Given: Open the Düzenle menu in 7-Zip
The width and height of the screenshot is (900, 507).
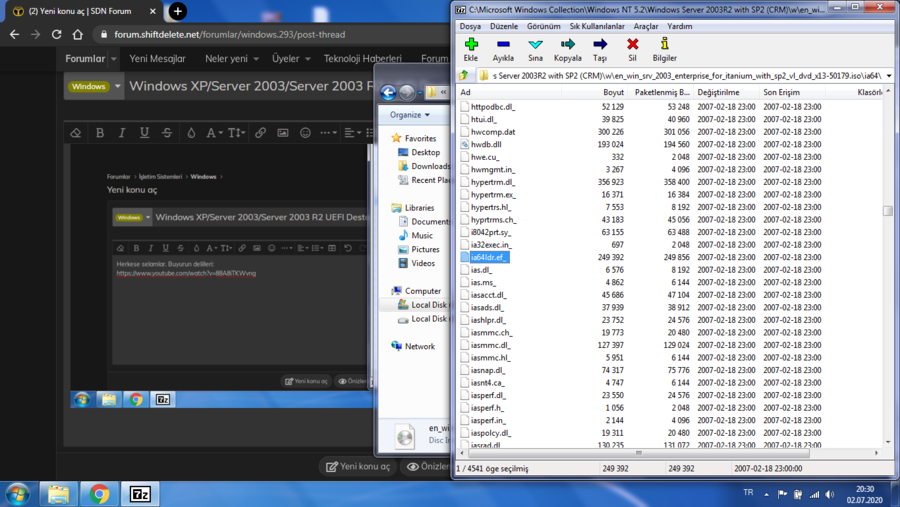Looking at the screenshot, I should [504, 26].
